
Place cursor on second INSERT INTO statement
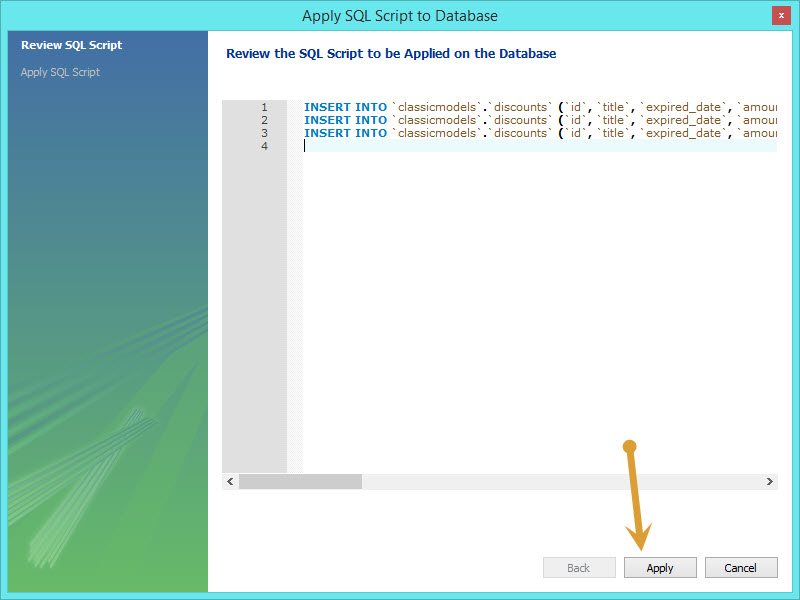click(540, 120)
